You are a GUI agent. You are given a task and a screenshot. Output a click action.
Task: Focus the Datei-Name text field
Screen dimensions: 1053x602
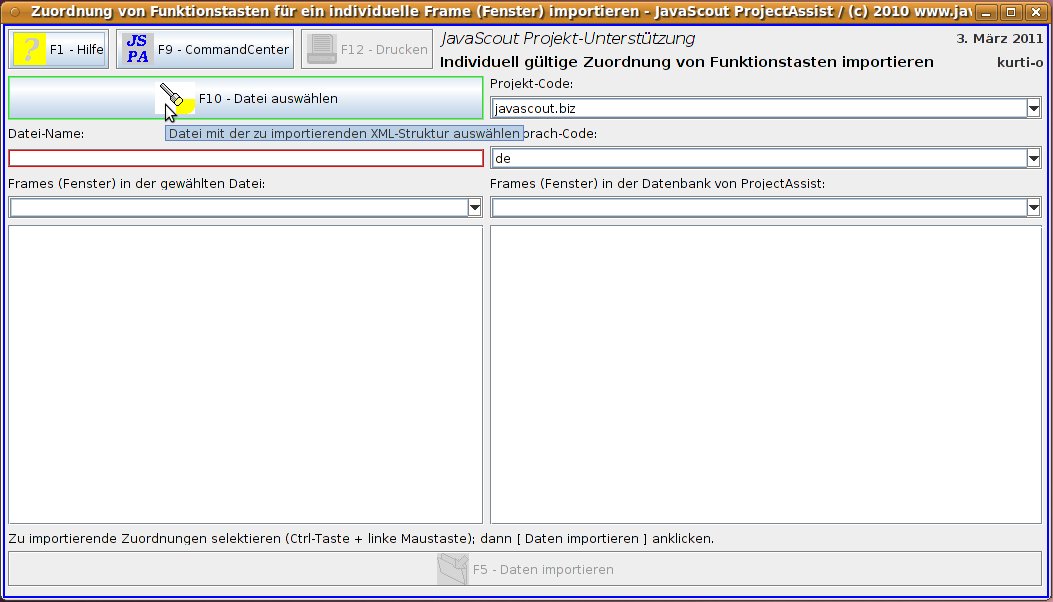point(245,158)
